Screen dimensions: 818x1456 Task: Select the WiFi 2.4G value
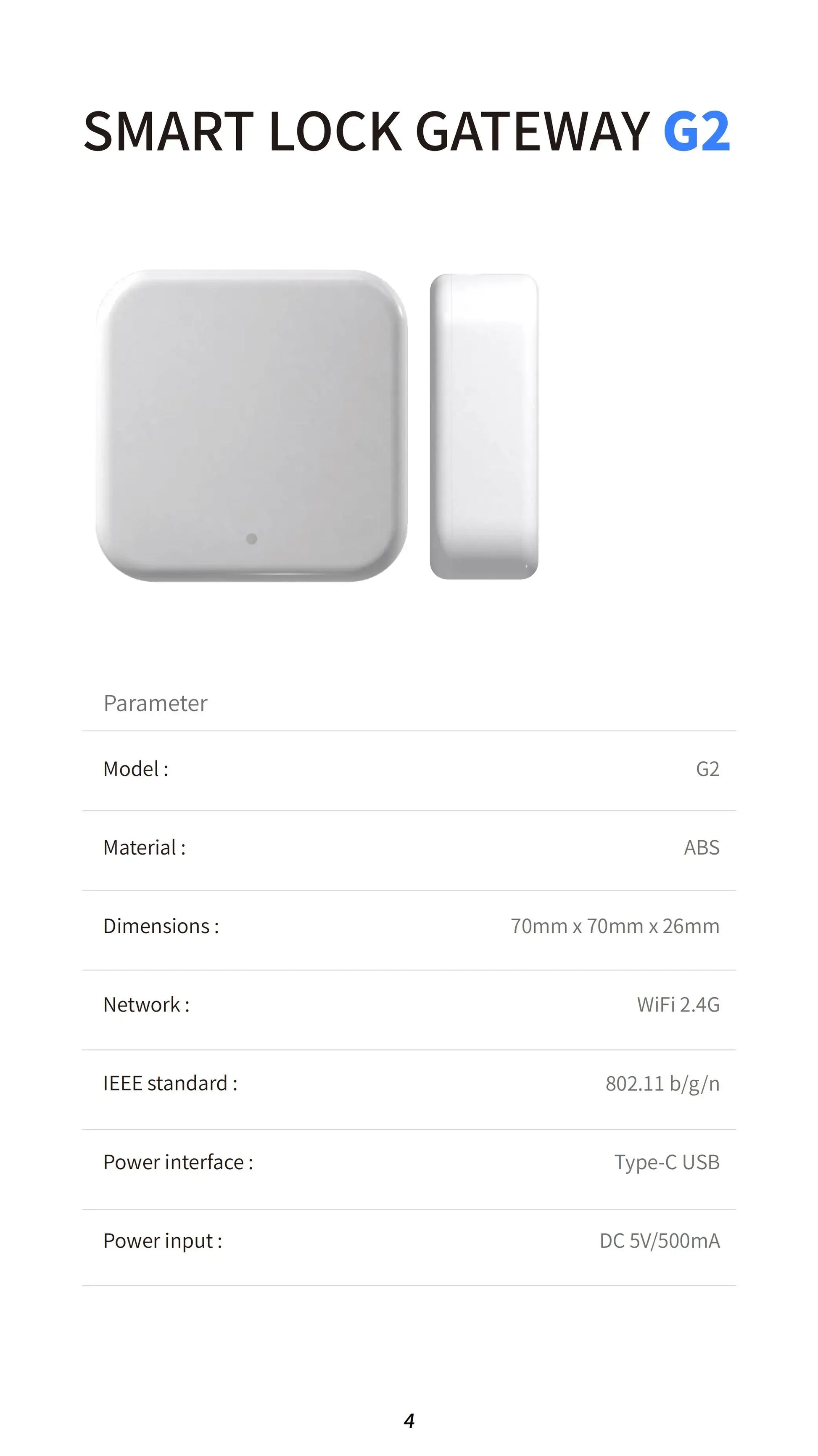678,1004
